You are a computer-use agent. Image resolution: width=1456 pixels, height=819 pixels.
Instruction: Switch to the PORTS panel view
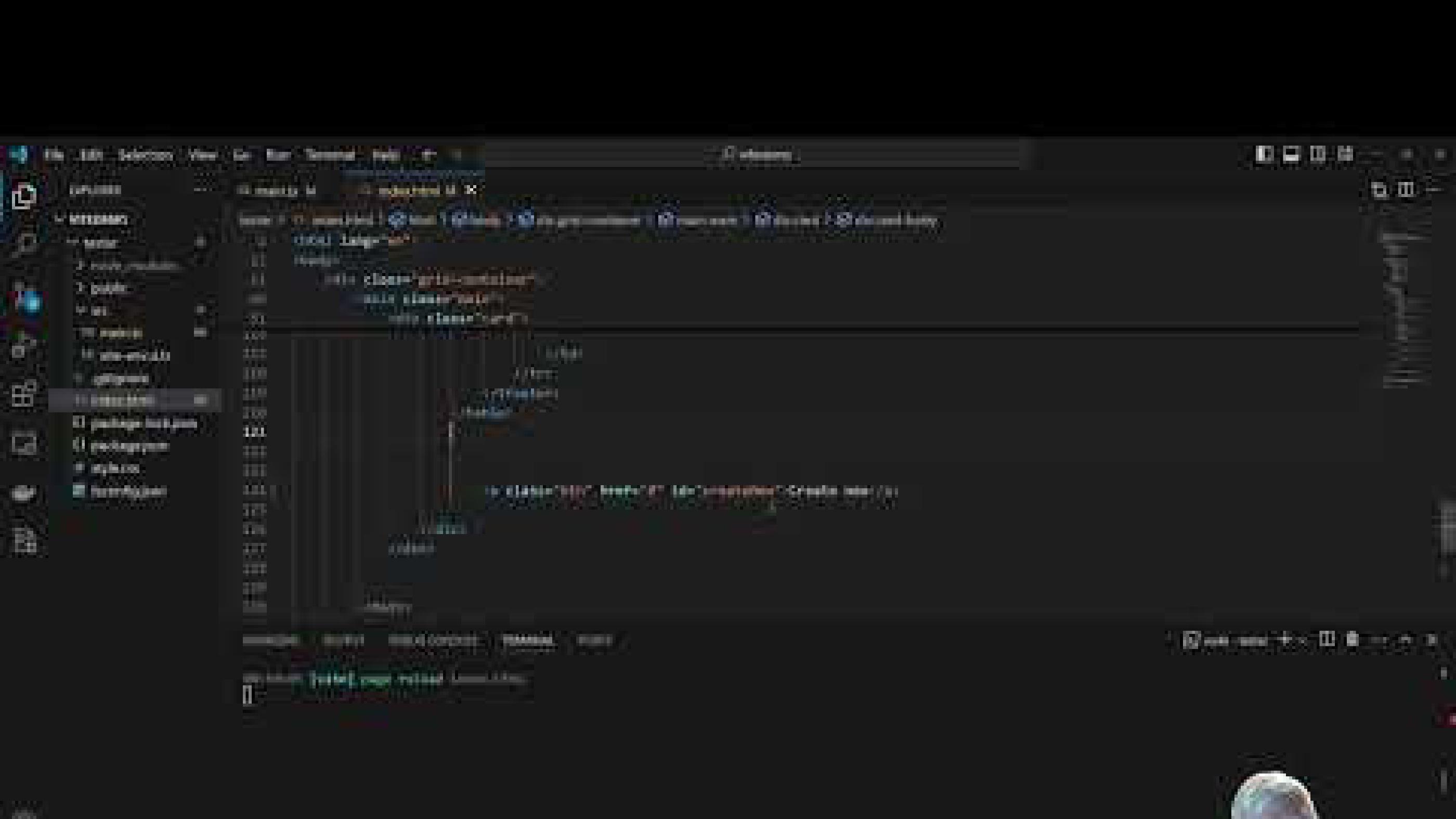(595, 642)
